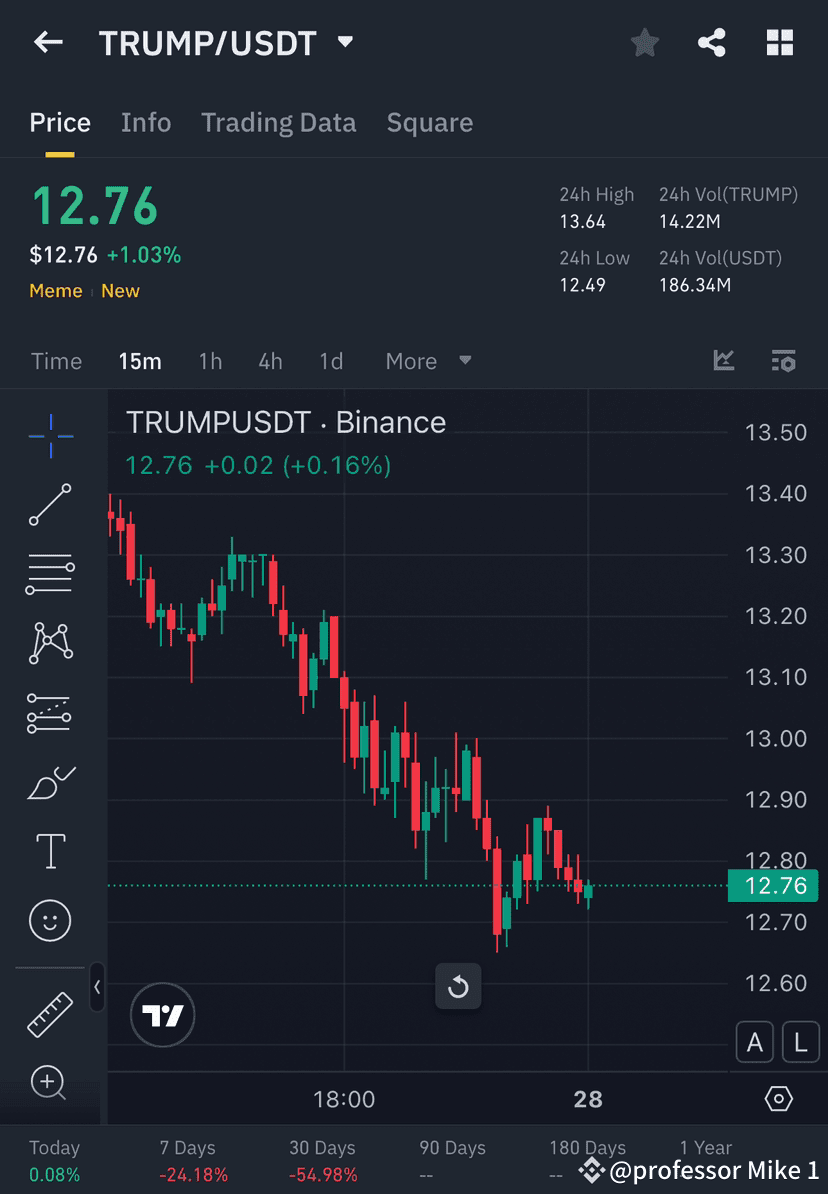
Task: Select the 1h timeframe
Action: [210, 361]
